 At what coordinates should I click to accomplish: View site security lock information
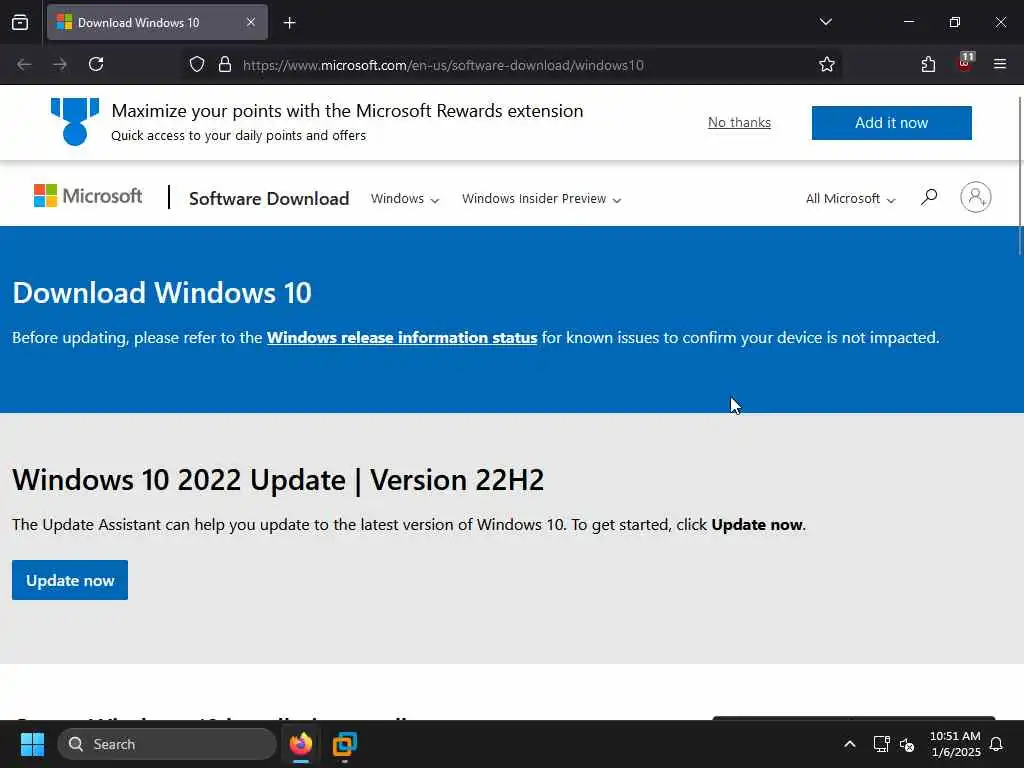tap(225, 64)
